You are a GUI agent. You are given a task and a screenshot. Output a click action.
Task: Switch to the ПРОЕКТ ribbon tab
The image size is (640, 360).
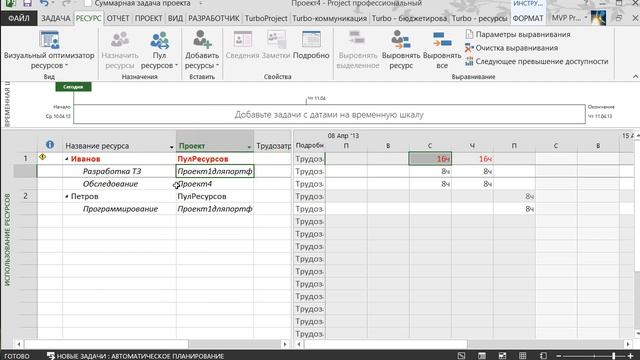click(149, 18)
